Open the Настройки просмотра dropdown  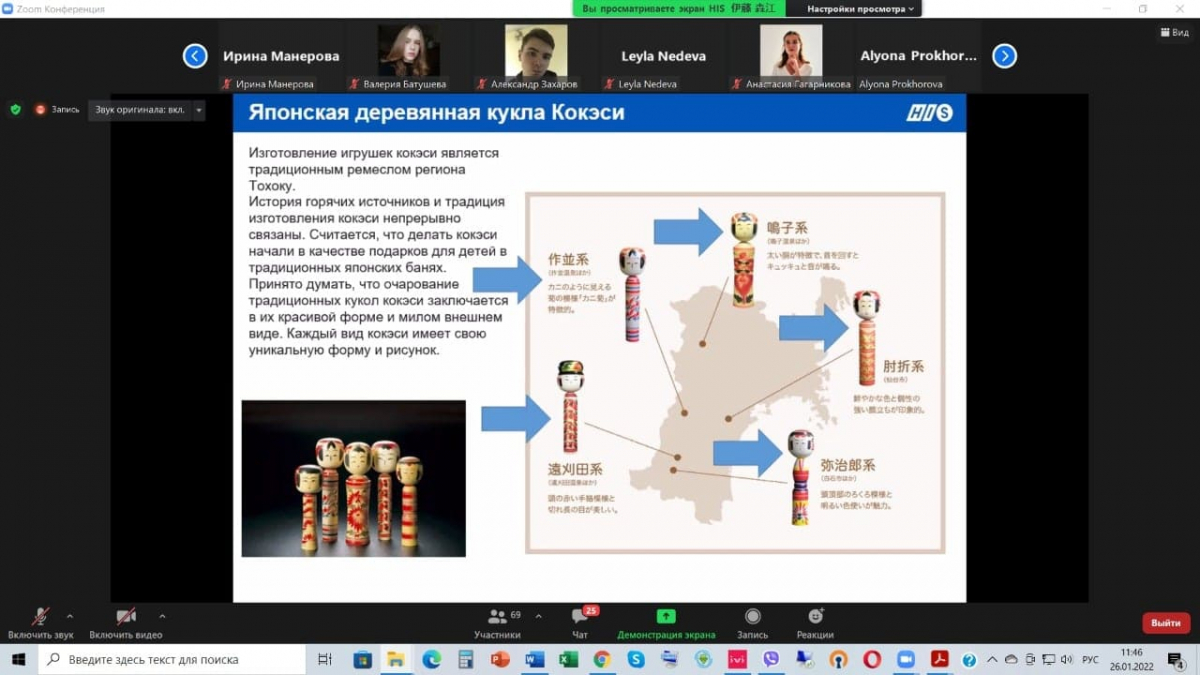point(861,8)
